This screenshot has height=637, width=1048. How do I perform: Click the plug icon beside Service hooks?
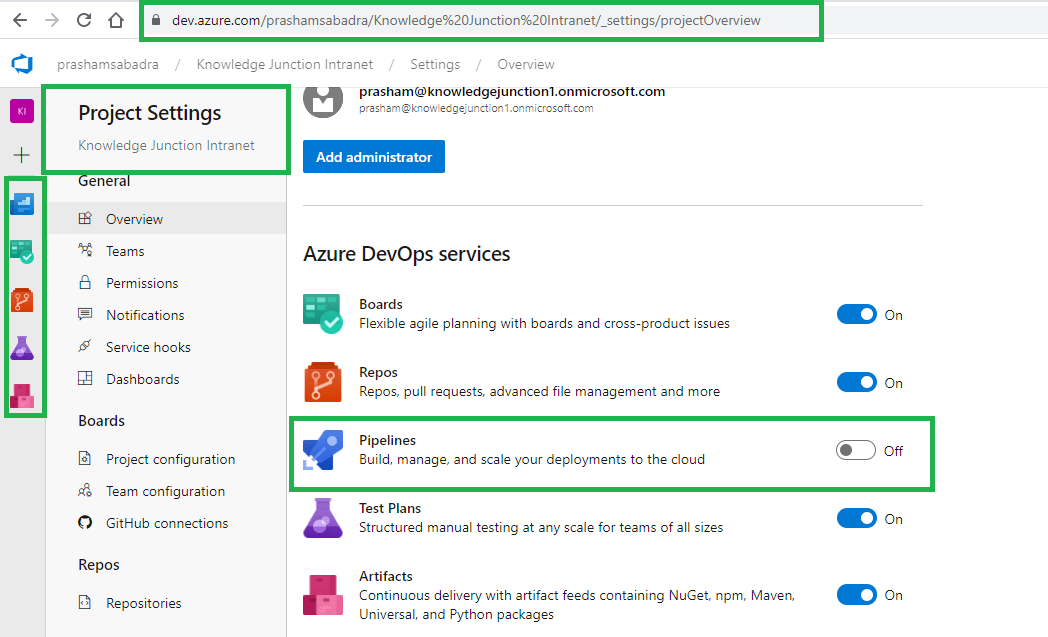[85, 346]
